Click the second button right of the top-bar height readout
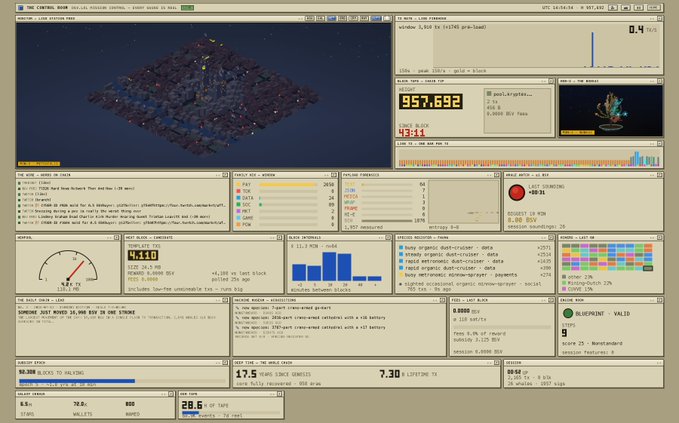The width and height of the screenshot is (679, 423). 626,8
